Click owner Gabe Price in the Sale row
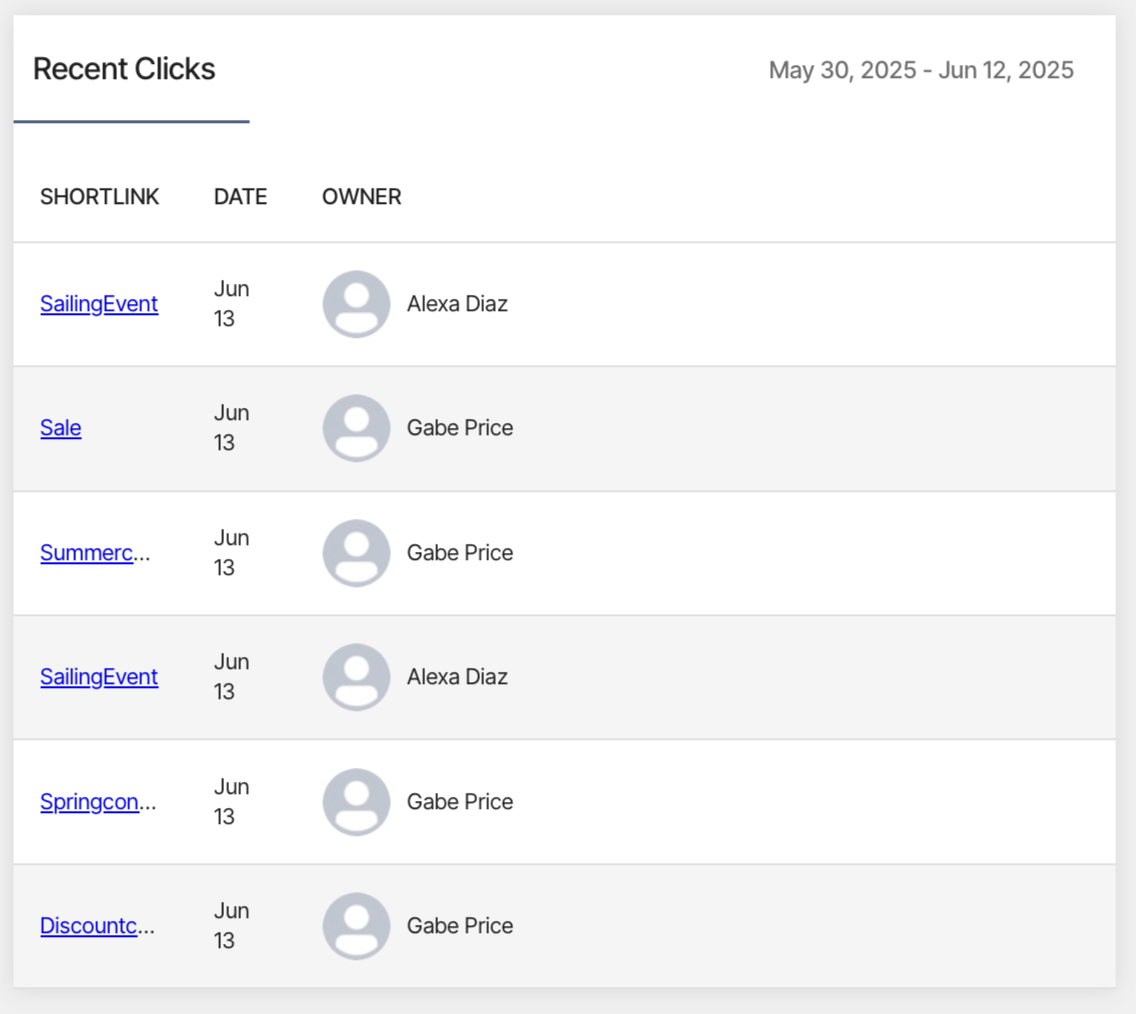 tap(460, 428)
